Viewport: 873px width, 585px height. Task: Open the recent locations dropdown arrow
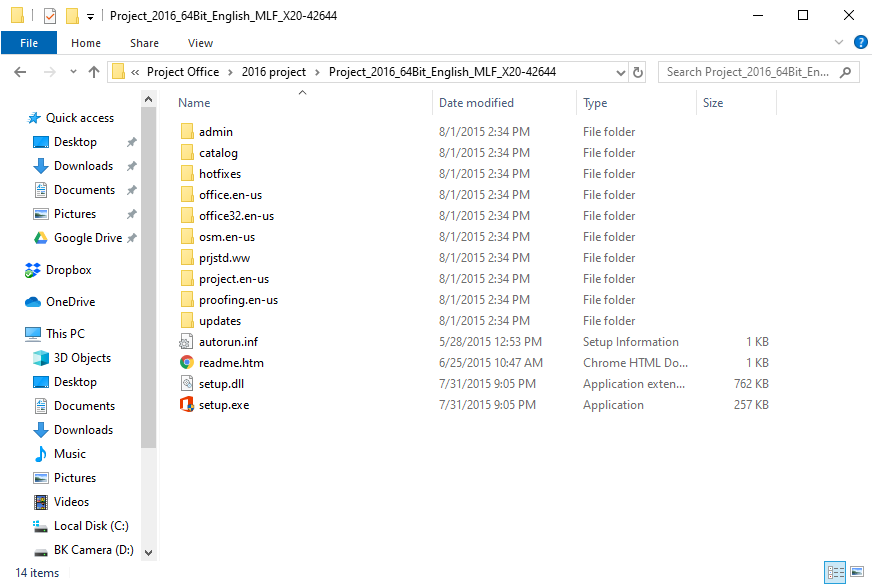73,72
